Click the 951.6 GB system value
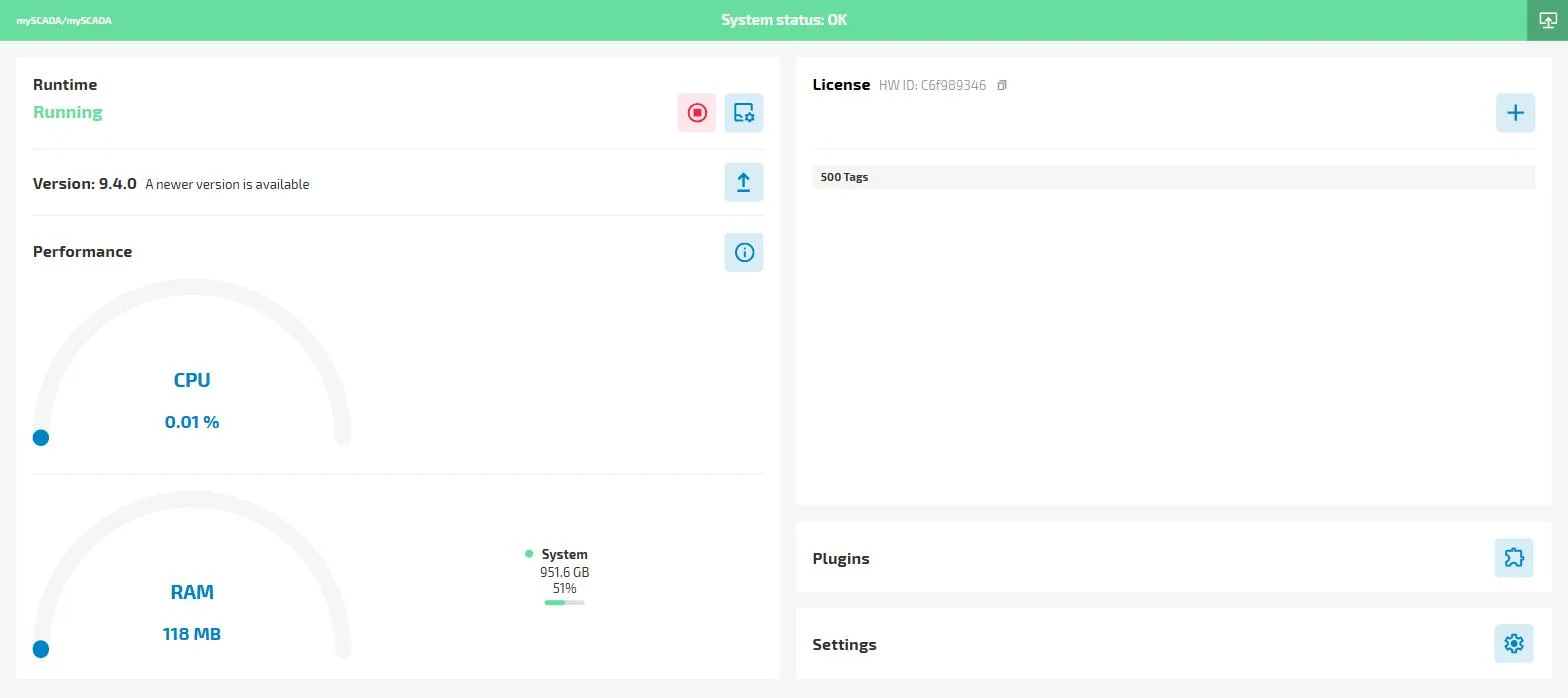1568x698 pixels. click(564, 573)
